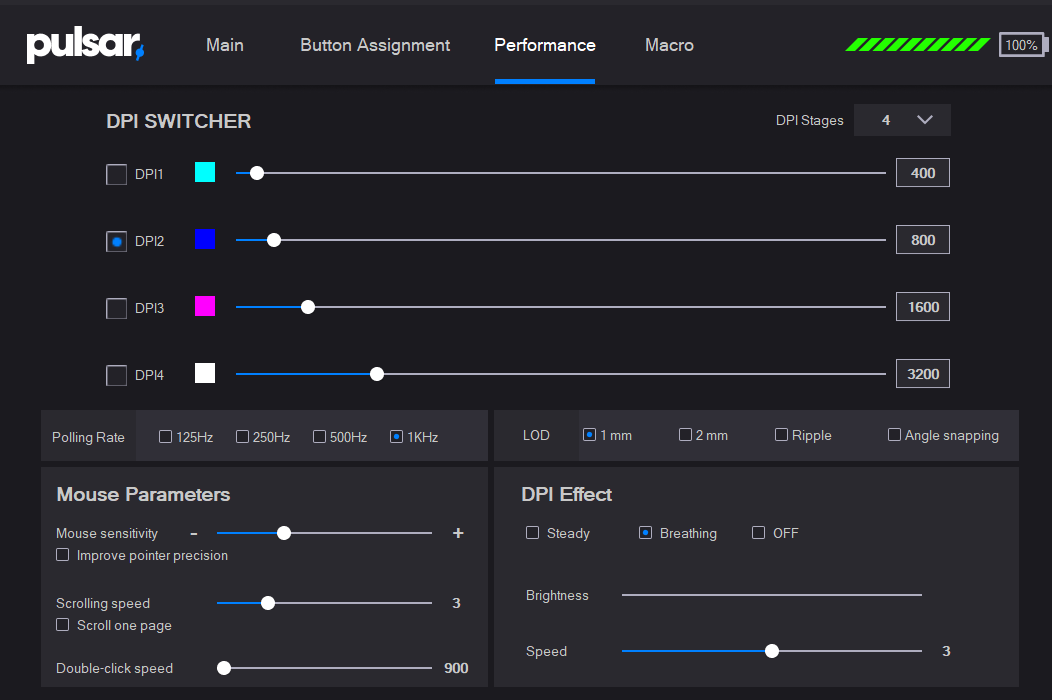Click the plus icon for mouse sensitivity
1052x700 pixels.
click(458, 533)
